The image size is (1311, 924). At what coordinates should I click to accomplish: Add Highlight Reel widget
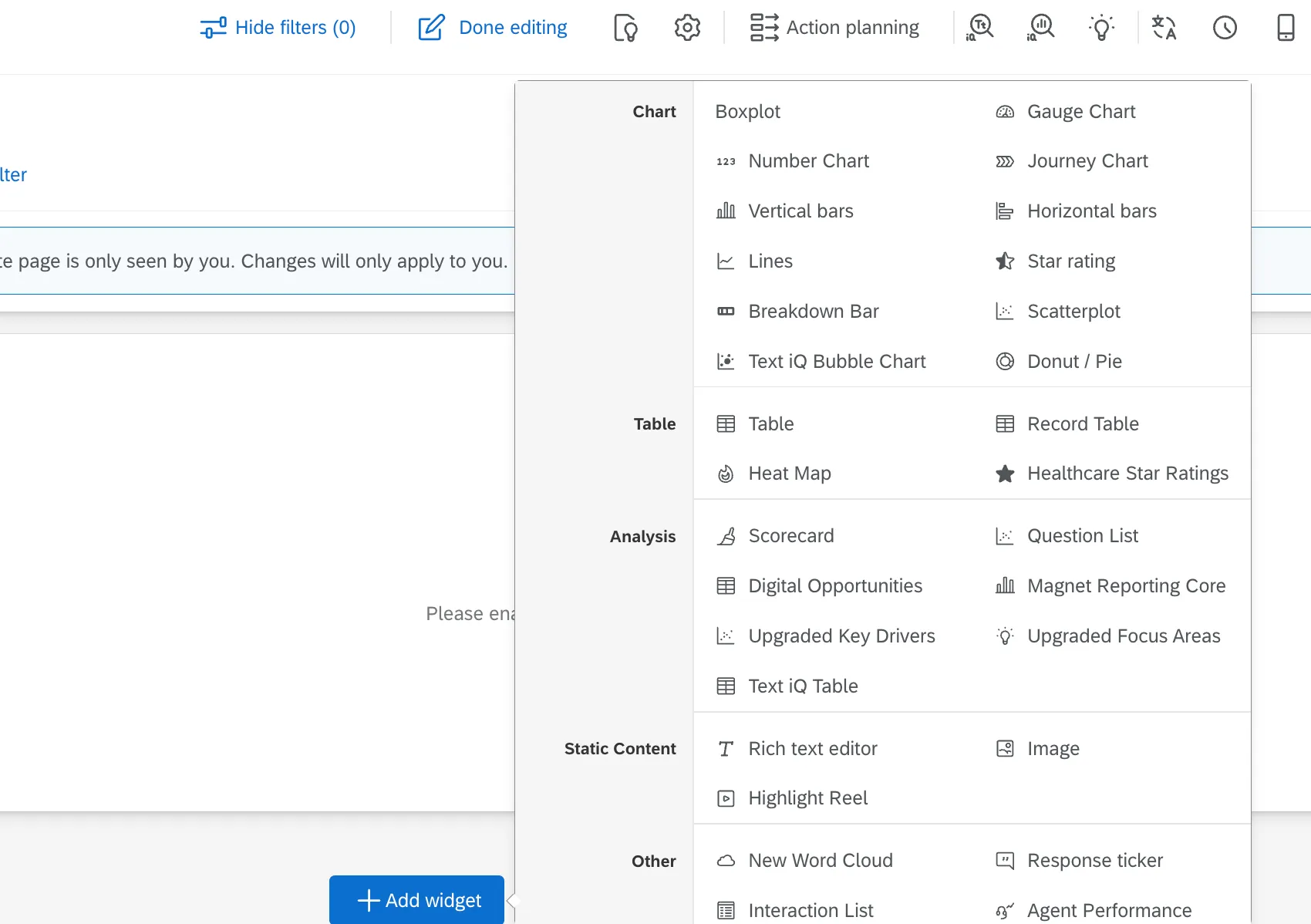pyautogui.click(x=792, y=798)
